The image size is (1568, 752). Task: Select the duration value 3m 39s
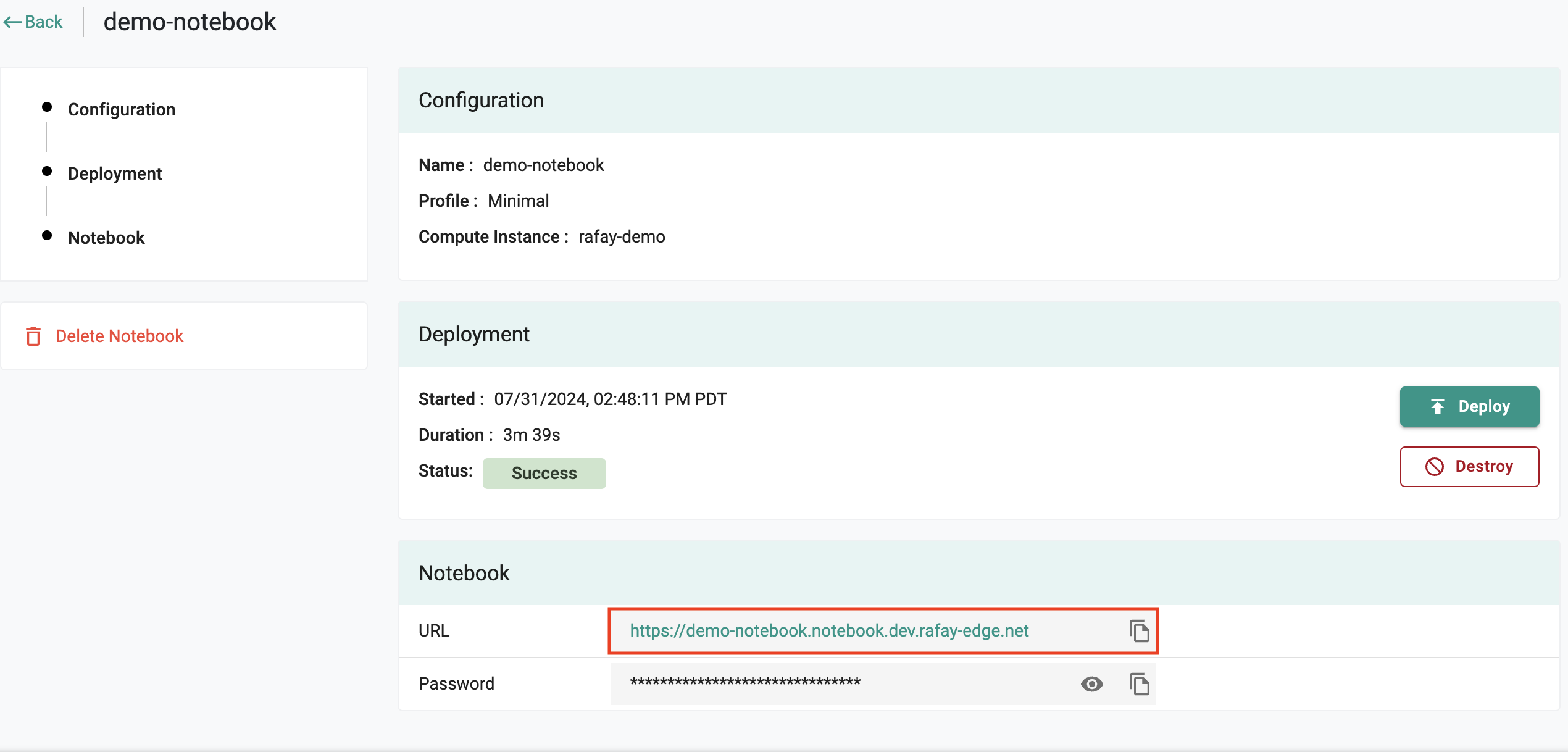[532, 435]
